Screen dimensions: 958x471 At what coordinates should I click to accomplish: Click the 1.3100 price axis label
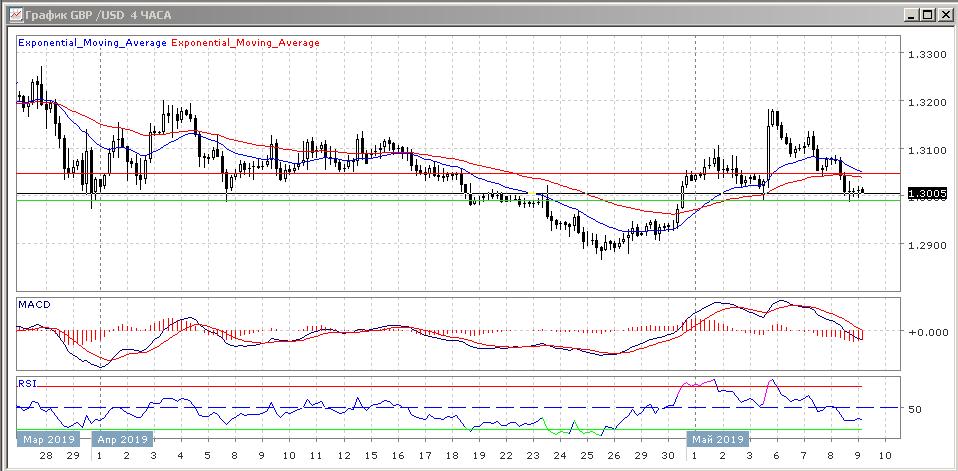pos(925,150)
